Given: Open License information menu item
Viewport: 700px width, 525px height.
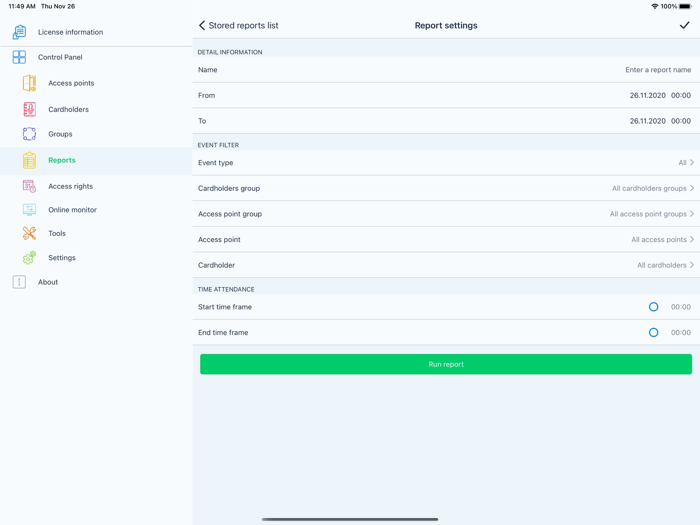Looking at the screenshot, I should click(71, 32).
